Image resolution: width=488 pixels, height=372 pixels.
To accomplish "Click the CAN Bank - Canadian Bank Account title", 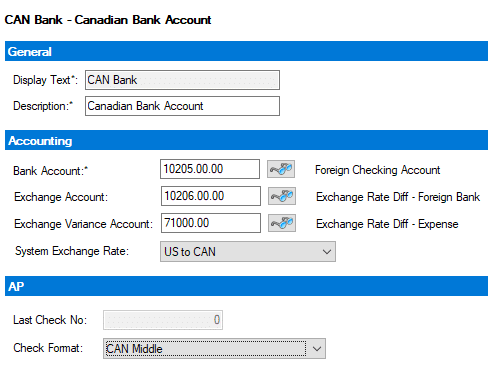I will click(x=108, y=20).
